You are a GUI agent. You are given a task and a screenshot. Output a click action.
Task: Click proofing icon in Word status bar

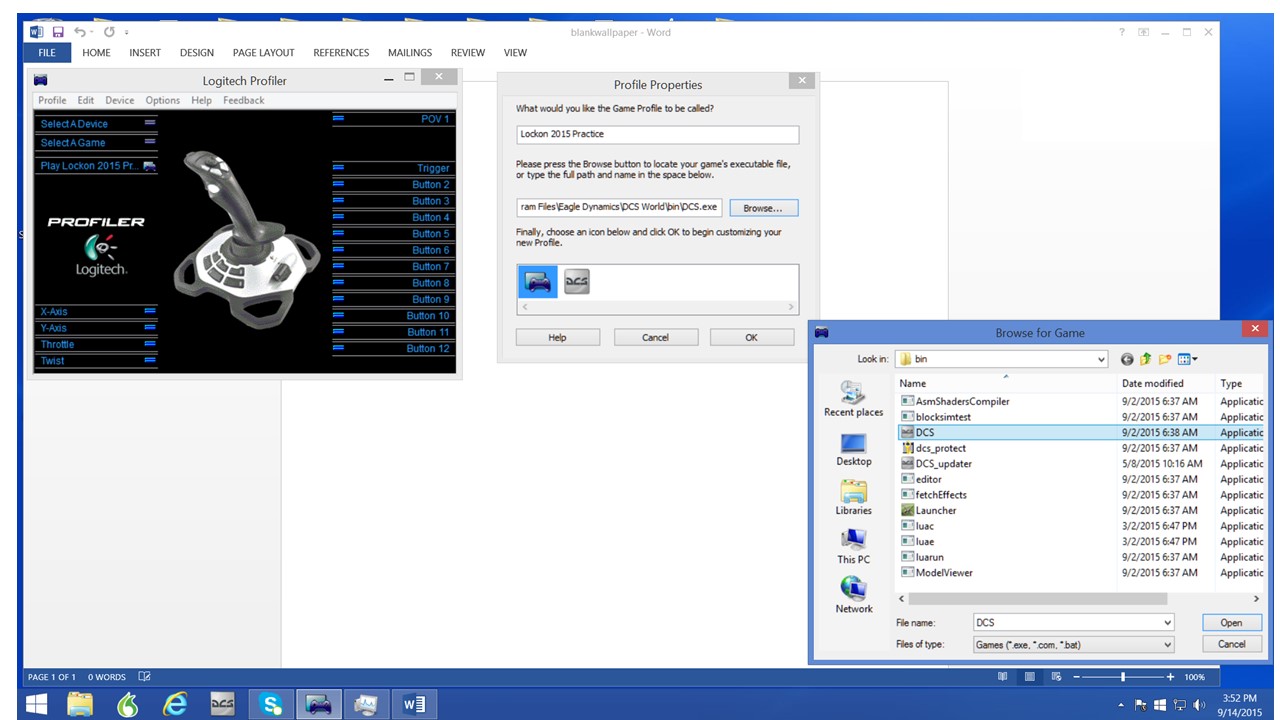[144, 677]
